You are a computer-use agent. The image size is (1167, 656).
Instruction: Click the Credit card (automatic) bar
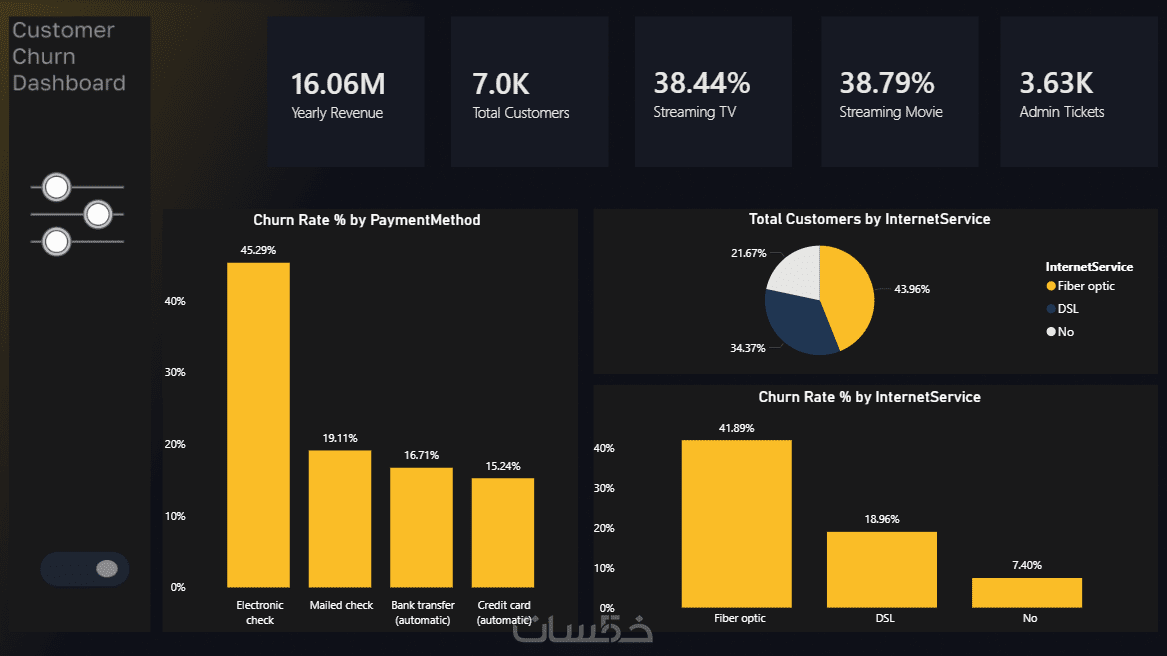(x=503, y=532)
